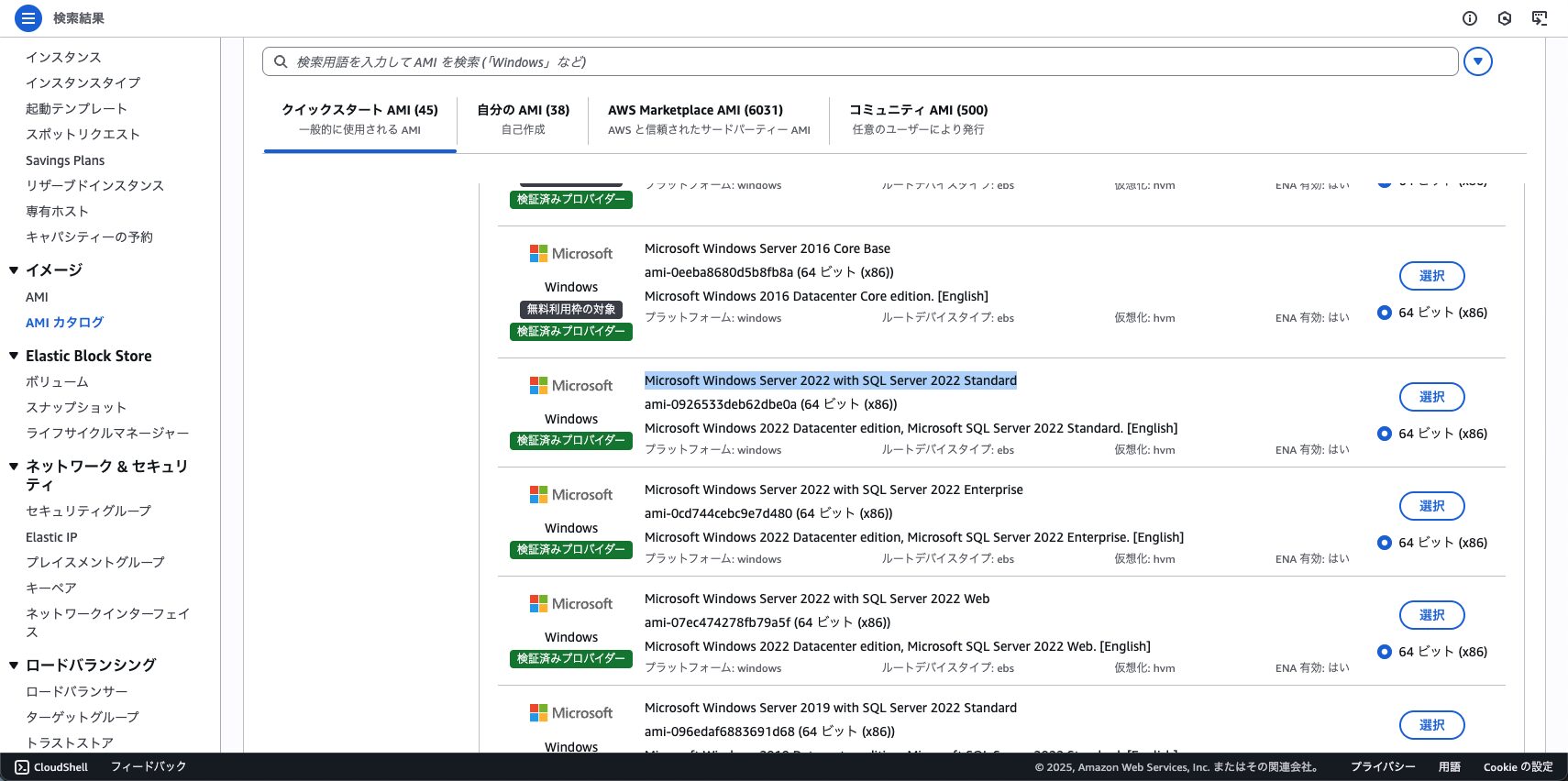Collapse the Elastic Block Store section
The width and height of the screenshot is (1568, 781).
(x=14, y=356)
